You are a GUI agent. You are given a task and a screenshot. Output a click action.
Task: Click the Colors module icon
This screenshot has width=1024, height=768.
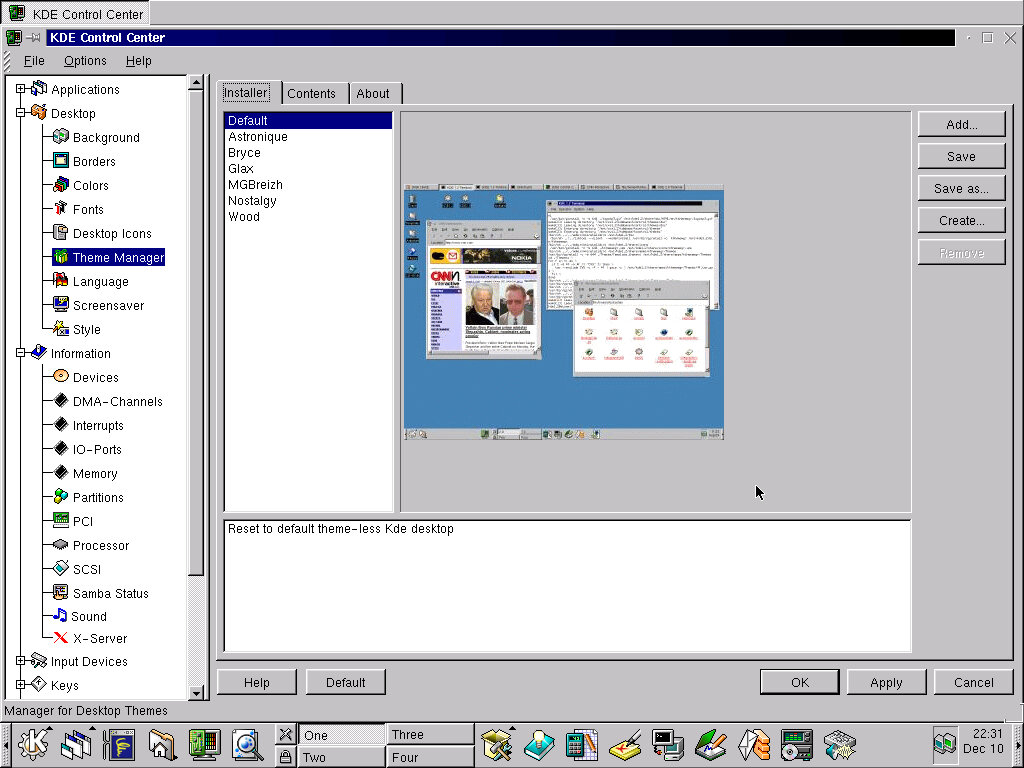tap(61, 185)
